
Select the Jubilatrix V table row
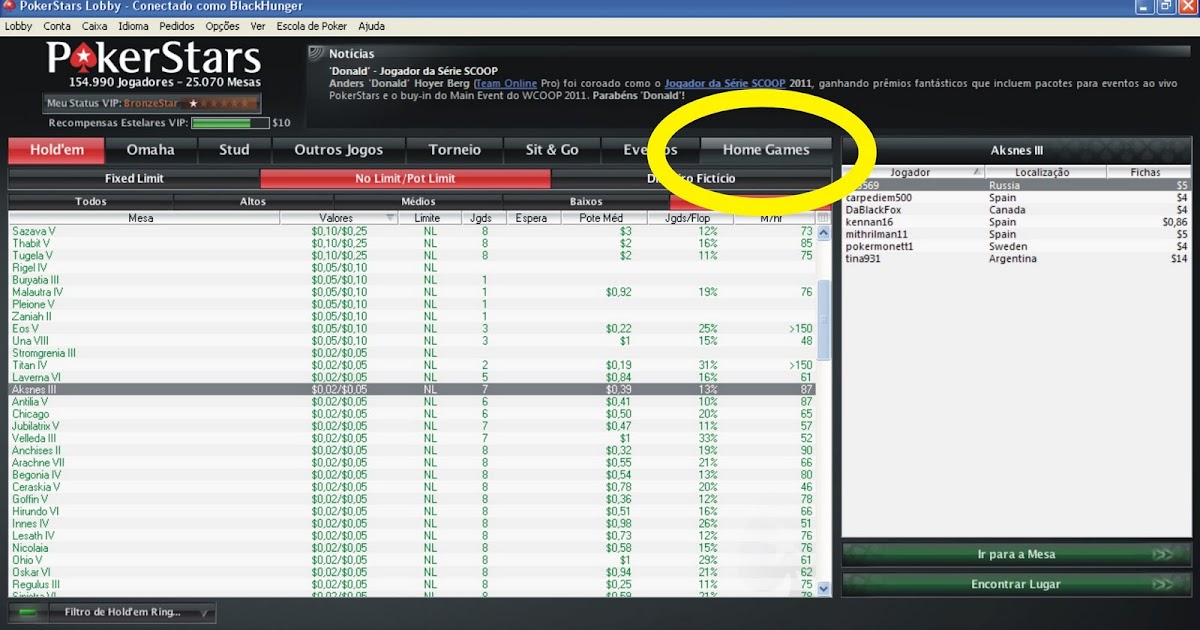coord(412,426)
